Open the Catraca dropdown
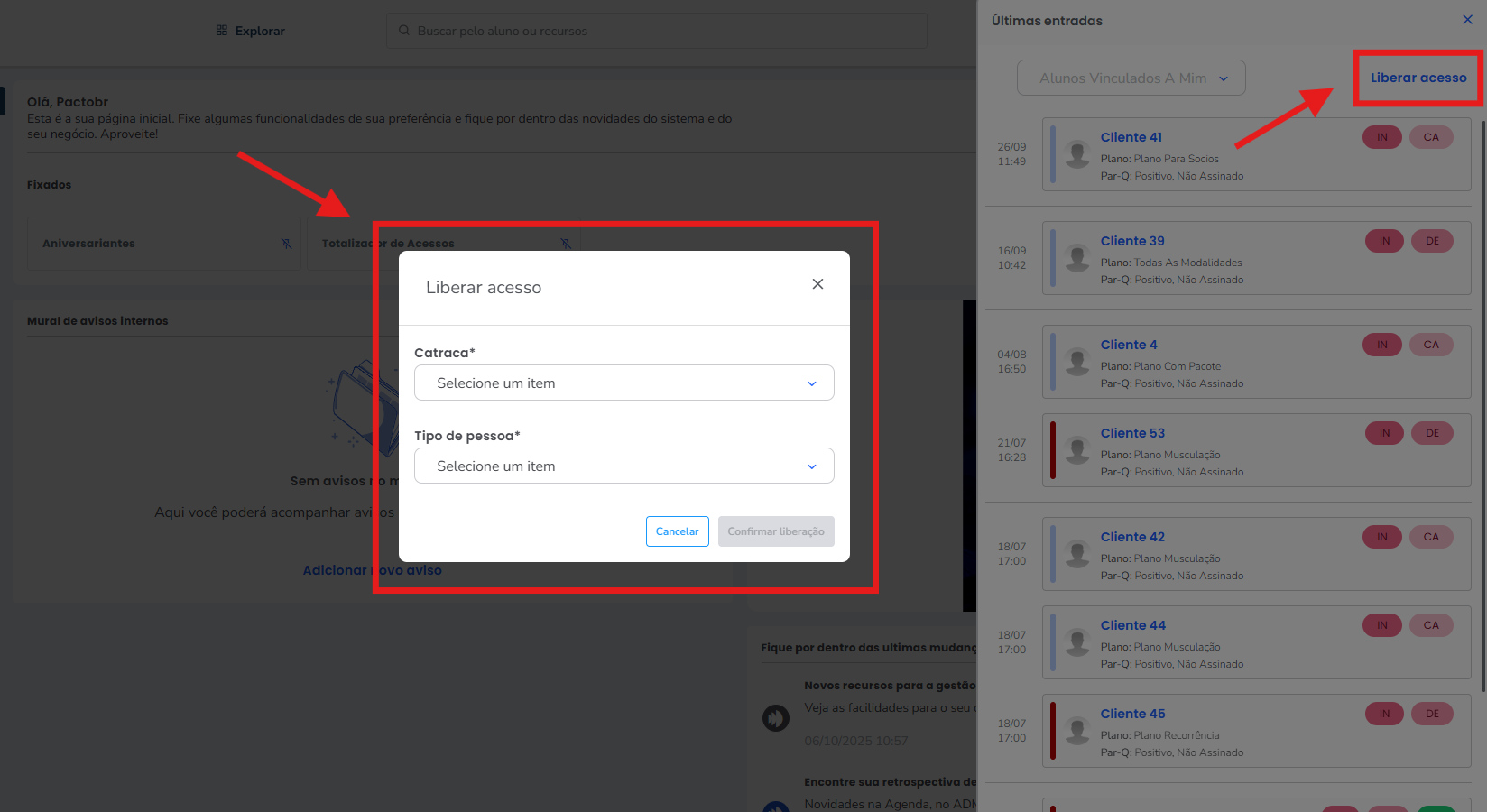Screen dimensions: 1487x812 click(623, 383)
